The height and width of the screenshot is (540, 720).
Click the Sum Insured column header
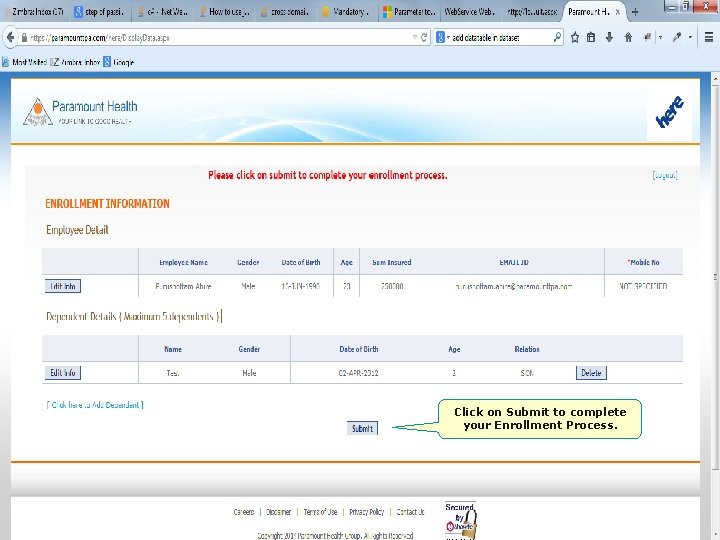(x=392, y=262)
